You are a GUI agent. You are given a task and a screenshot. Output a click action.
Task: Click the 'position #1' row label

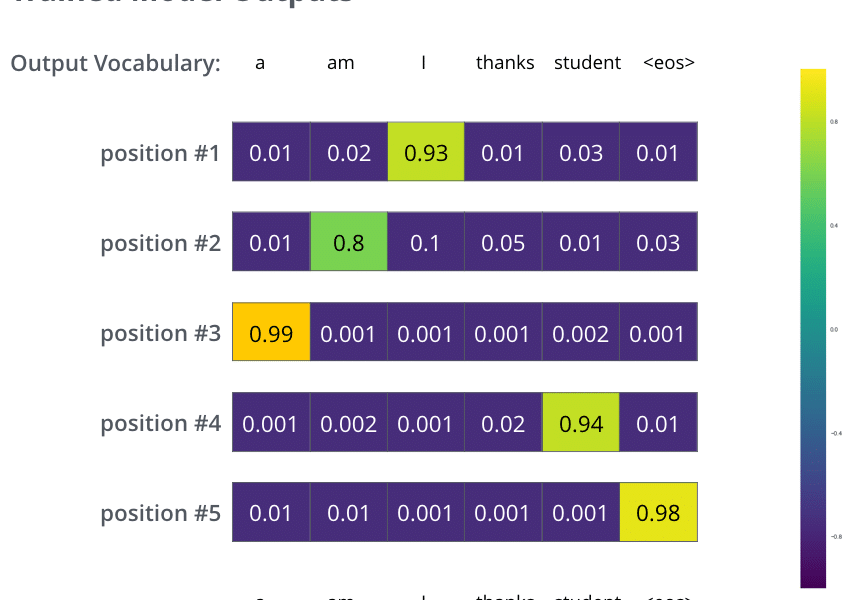coord(161,153)
